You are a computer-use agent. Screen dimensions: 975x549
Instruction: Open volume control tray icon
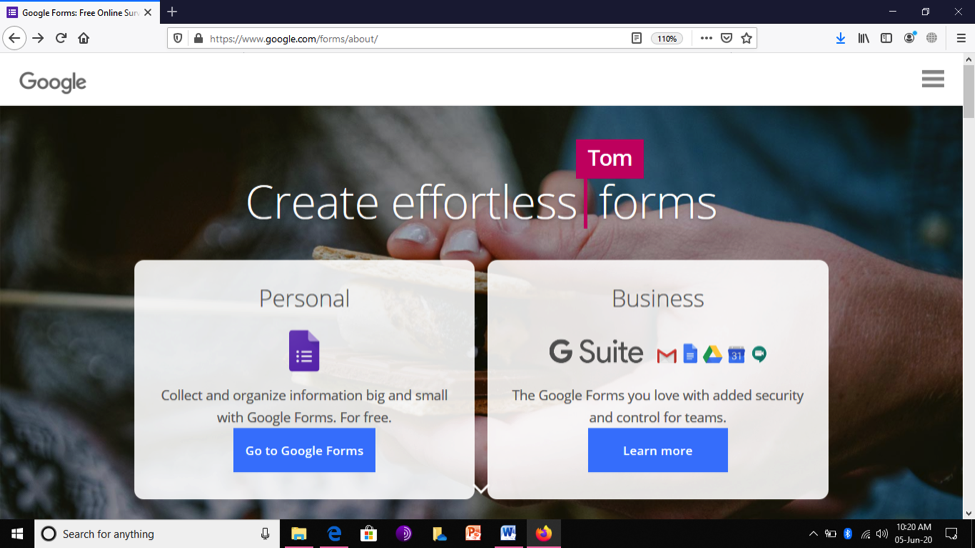click(882, 533)
